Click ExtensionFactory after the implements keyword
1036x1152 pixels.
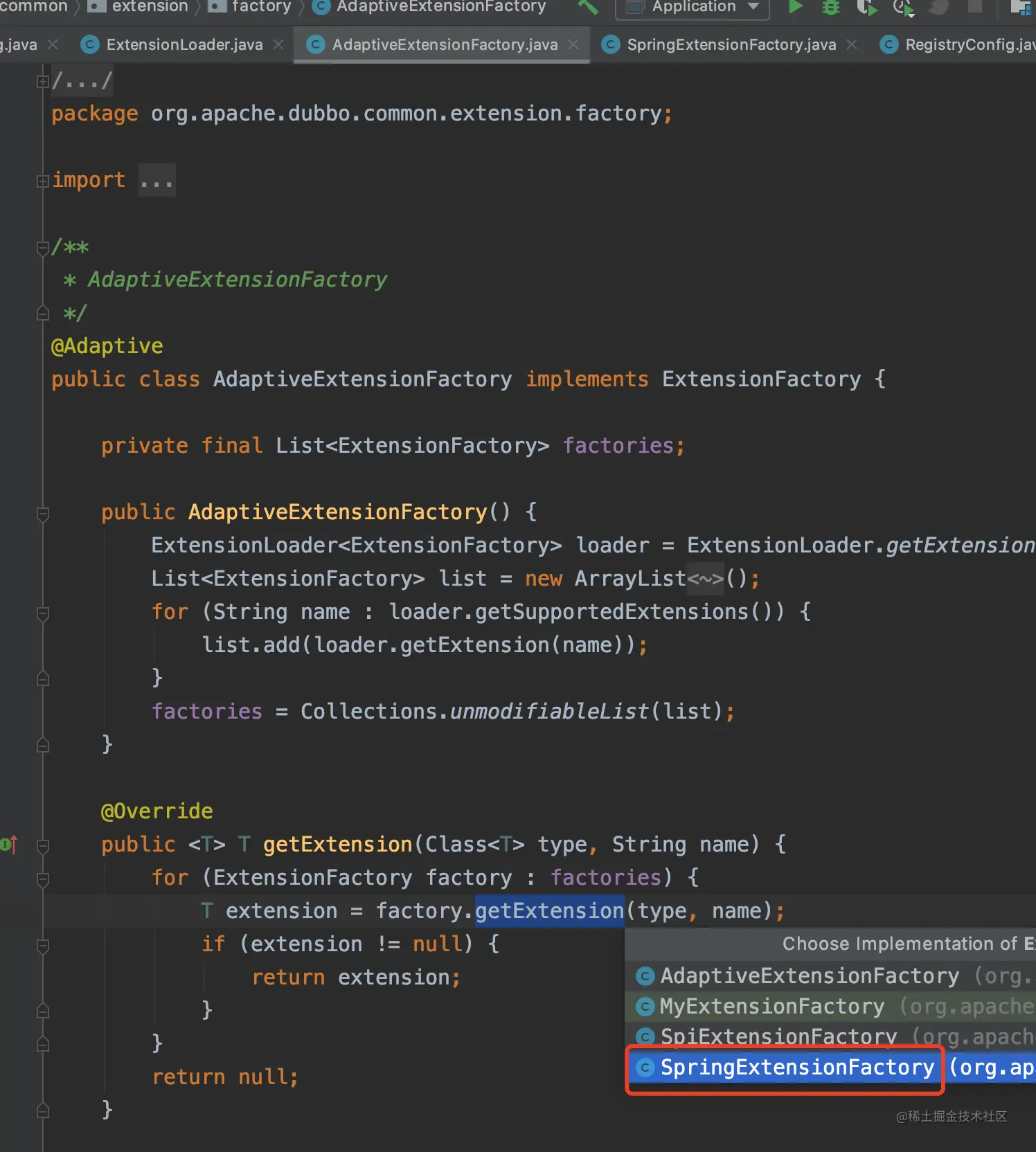(762, 379)
